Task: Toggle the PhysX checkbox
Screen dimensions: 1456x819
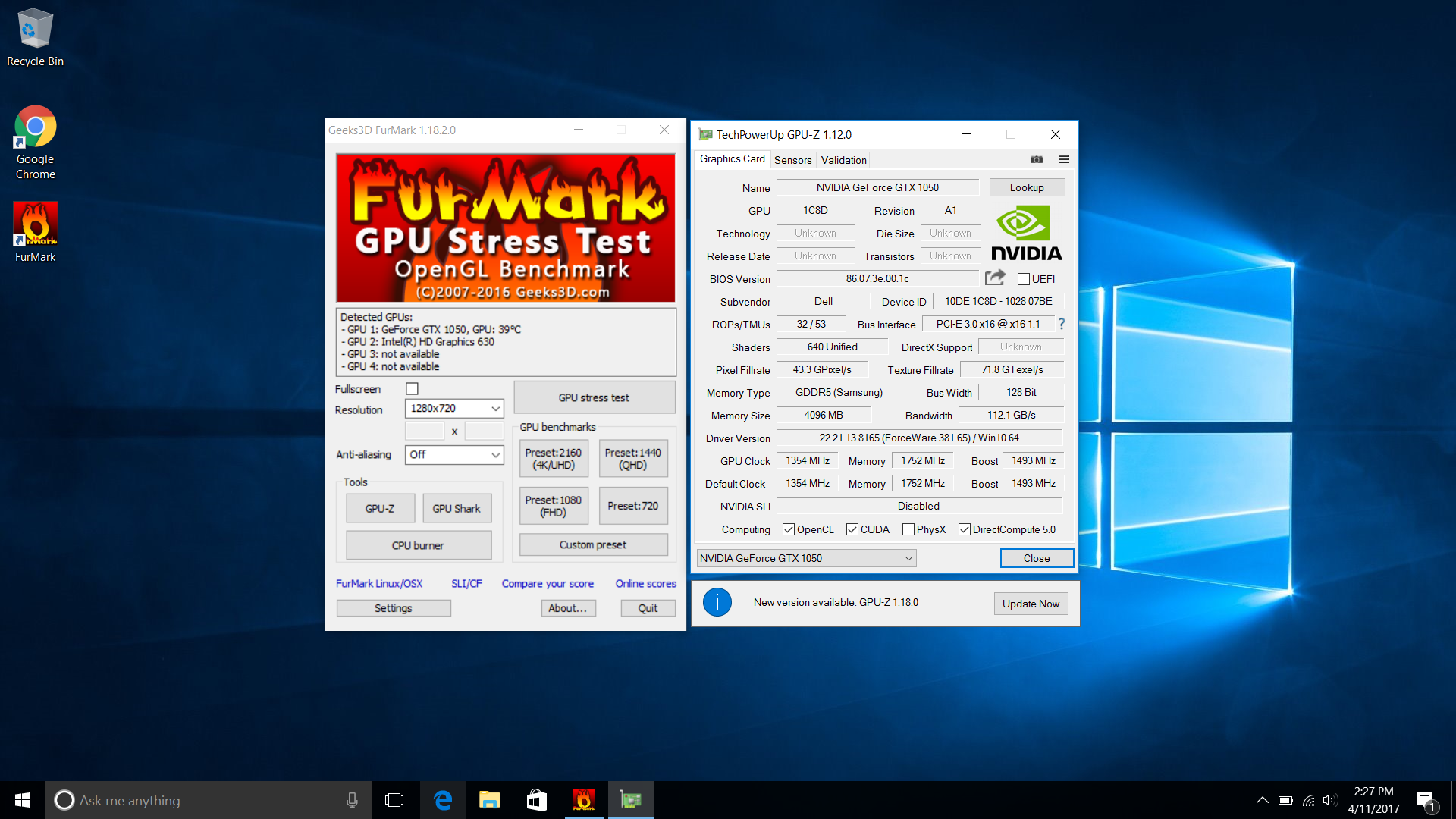Action: pyautogui.click(x=908, y=529)
